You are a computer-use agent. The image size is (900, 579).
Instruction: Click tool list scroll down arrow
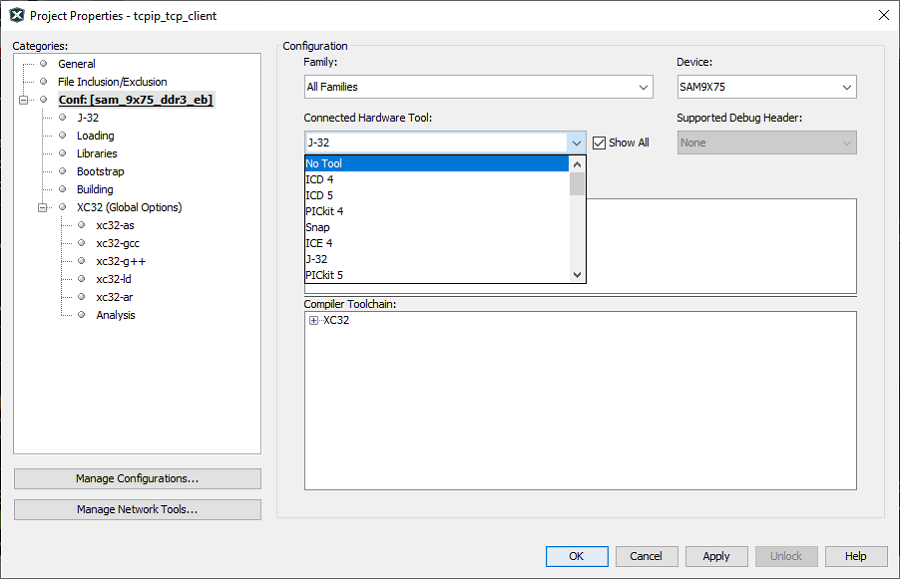tap(577, 275)
